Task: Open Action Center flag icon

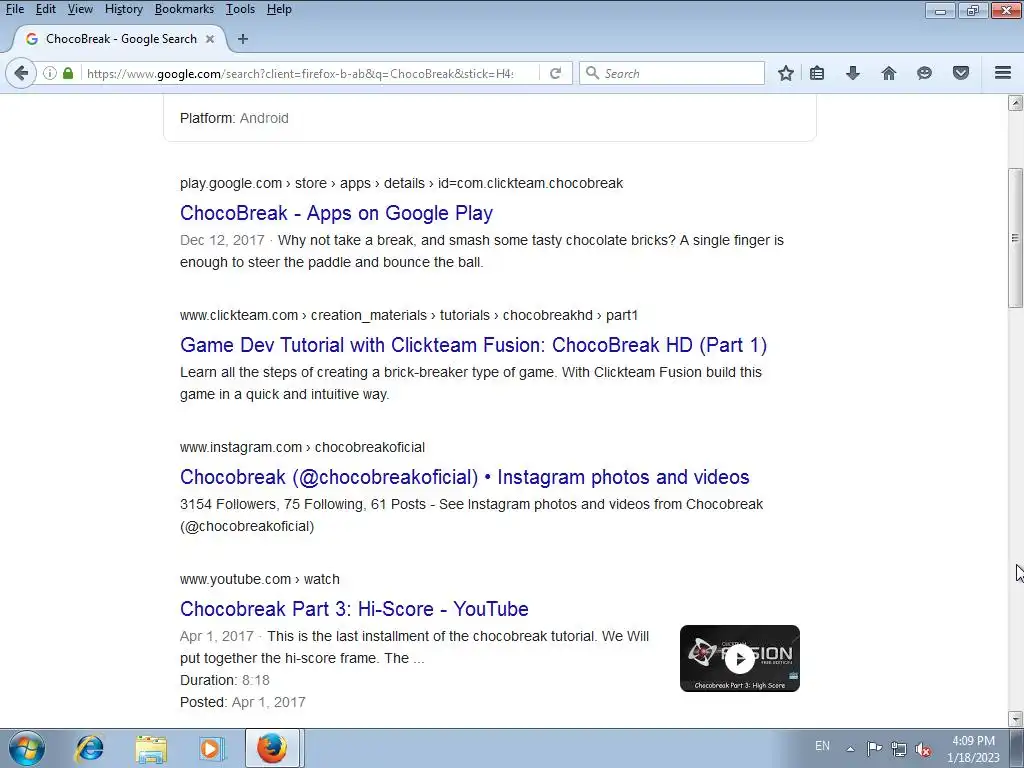Action: tap(874, 748)
